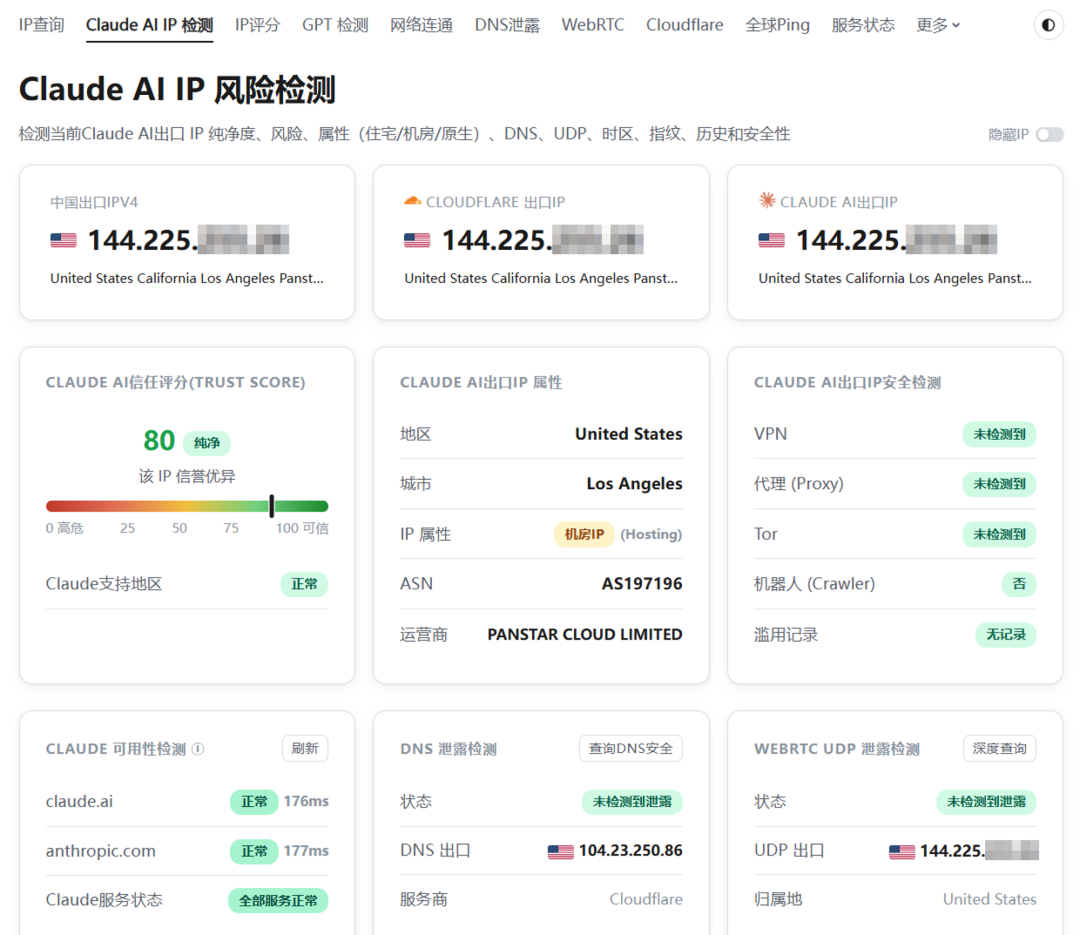Click the Claude AI starburst logo icon

(x=767, y=201)
